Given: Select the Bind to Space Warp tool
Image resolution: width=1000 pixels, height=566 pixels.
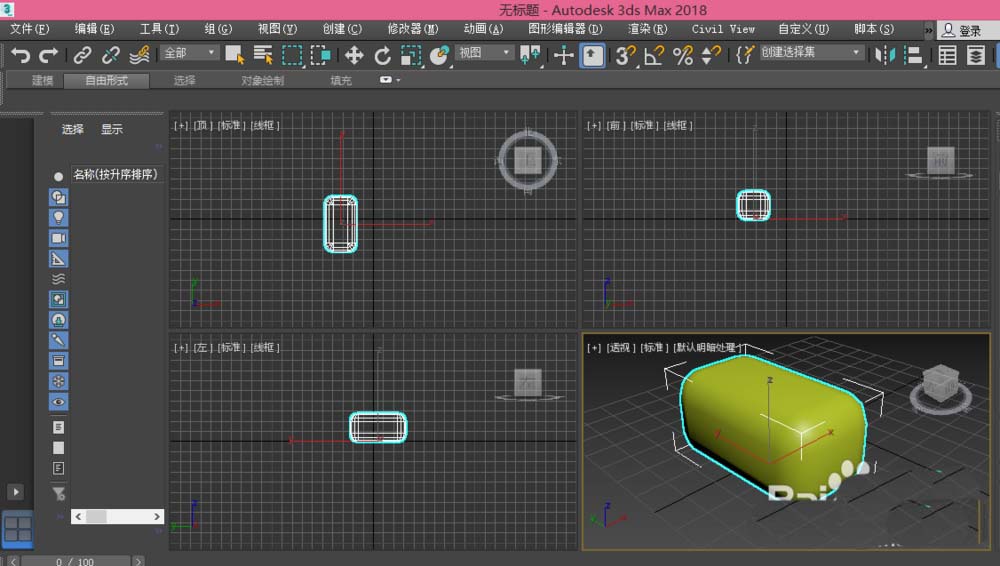Looking at the screenshot, I should pyautogui.click(x=139, y=56).
